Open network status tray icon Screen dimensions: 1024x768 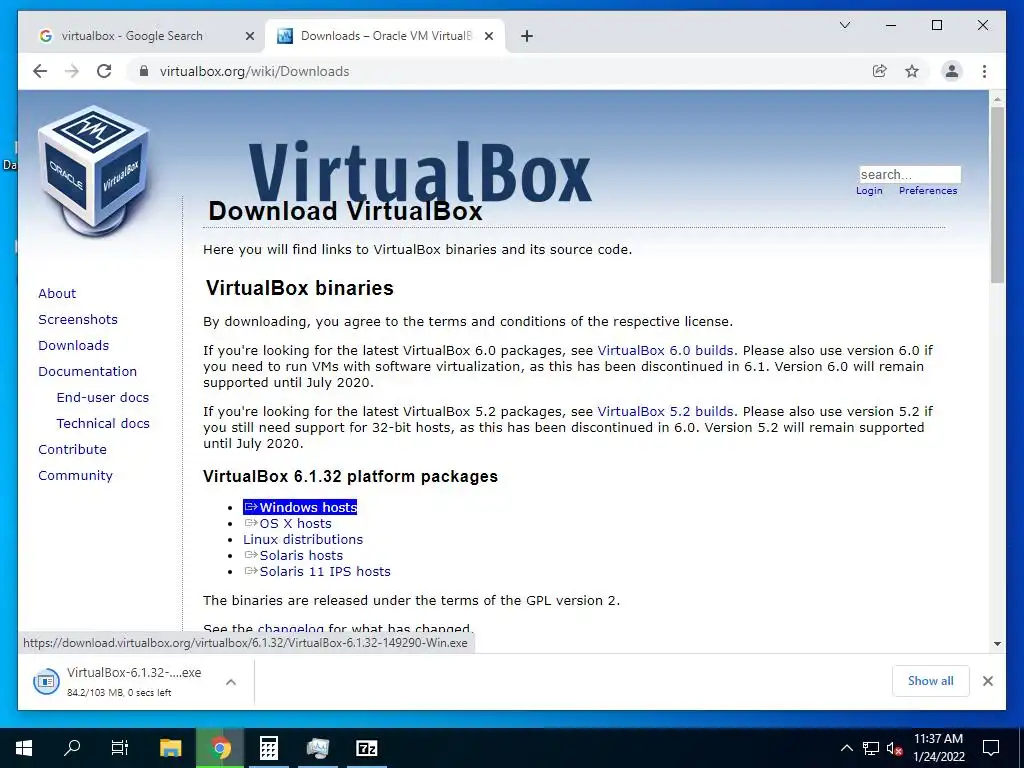tap(871, 748)
